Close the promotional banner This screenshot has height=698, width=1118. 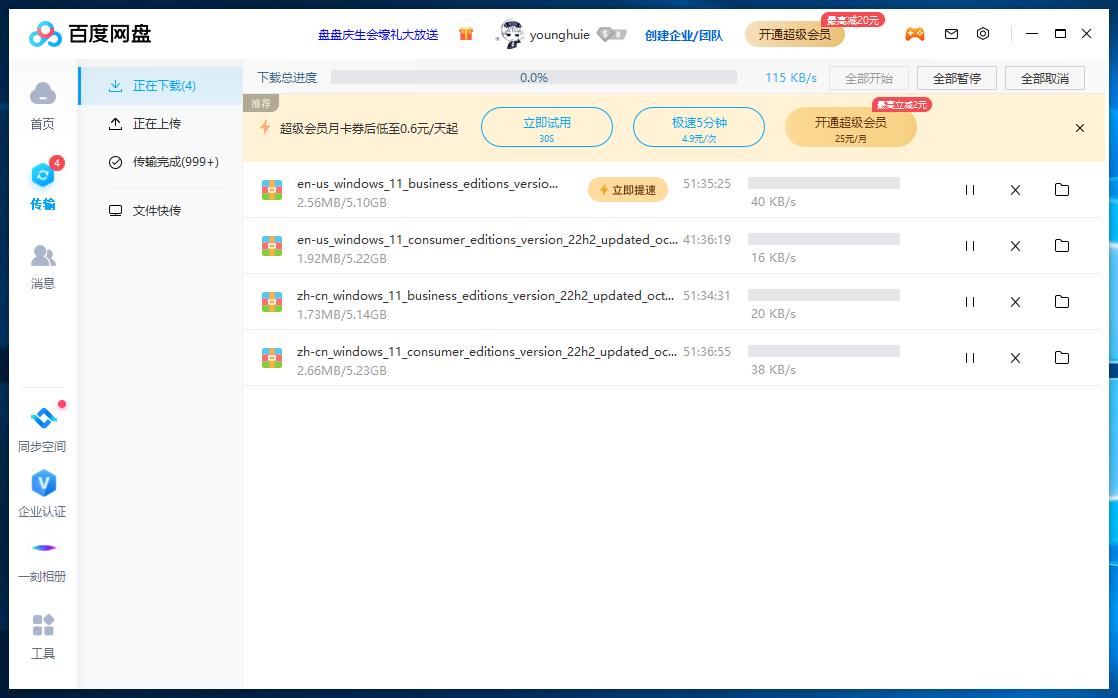1080,128
